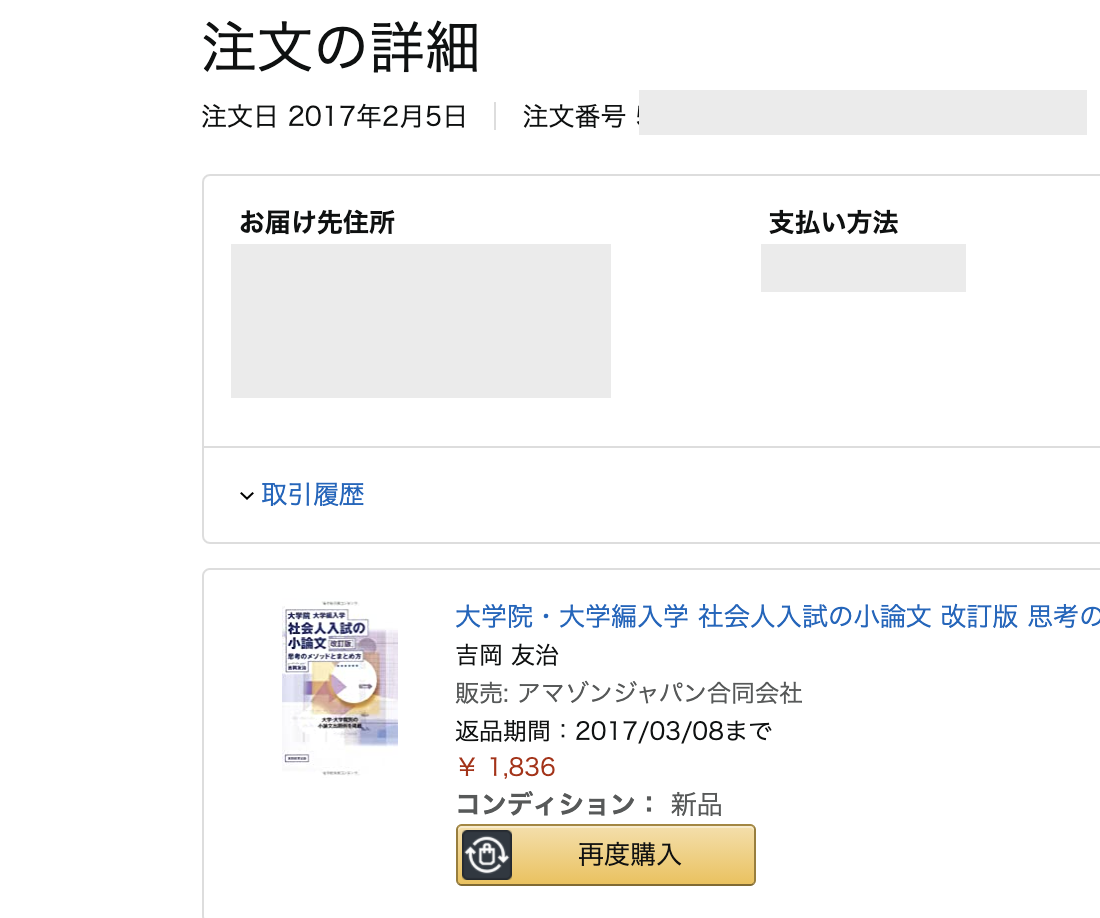Open the 取引履歴 link
This screenshot has width=1100, height=918.
pyautogui.click(x=313, y=494)
